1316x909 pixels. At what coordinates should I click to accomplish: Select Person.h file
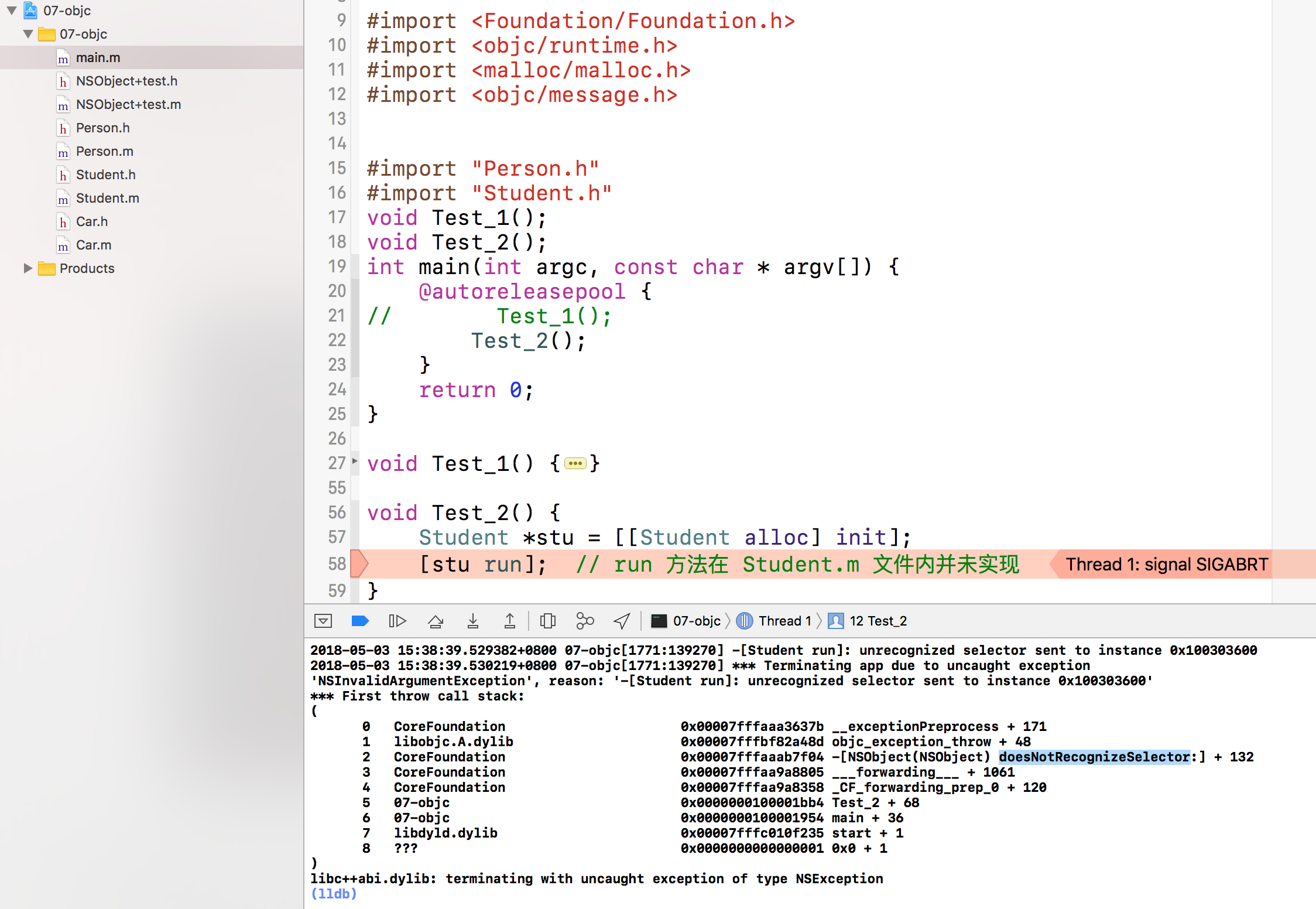[102, 128]
